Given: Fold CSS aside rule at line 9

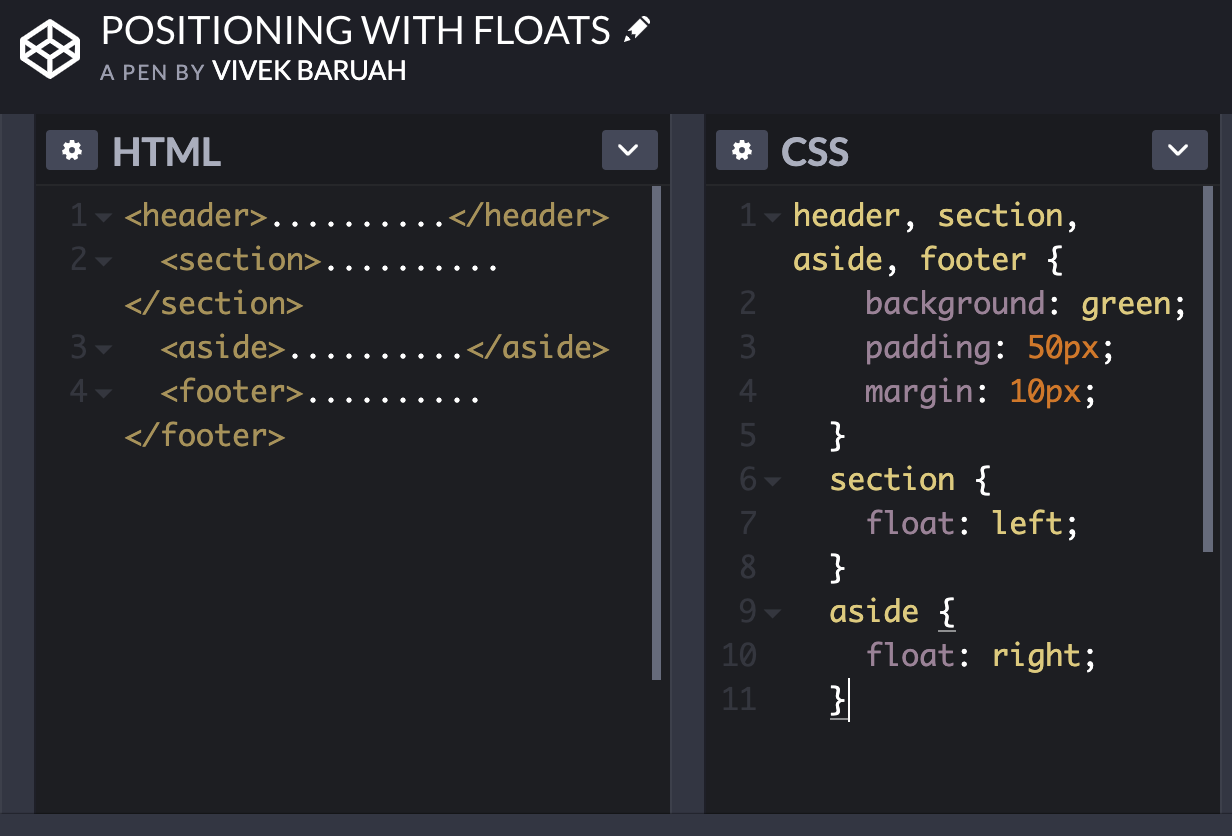Looking at the screenshot, I should pos(771,613).
